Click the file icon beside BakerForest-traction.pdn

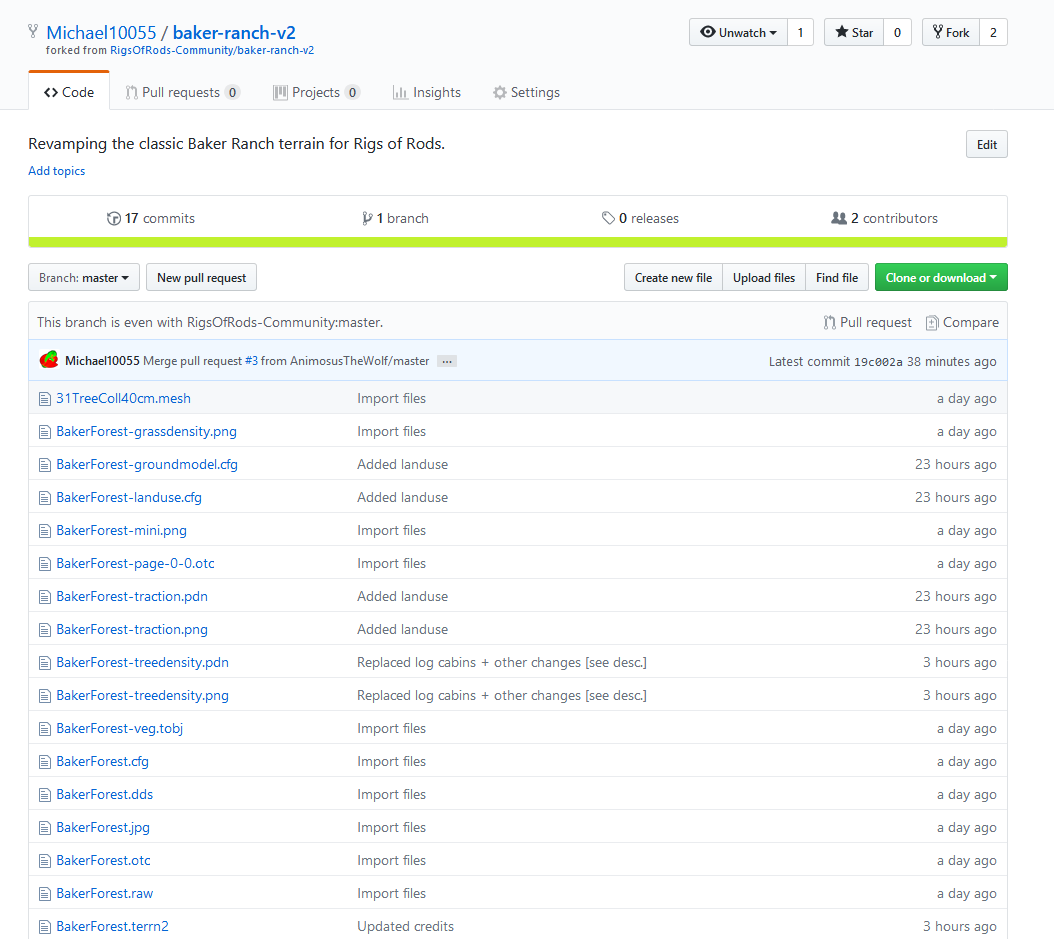pyautogui.click(x=45, y=597)
